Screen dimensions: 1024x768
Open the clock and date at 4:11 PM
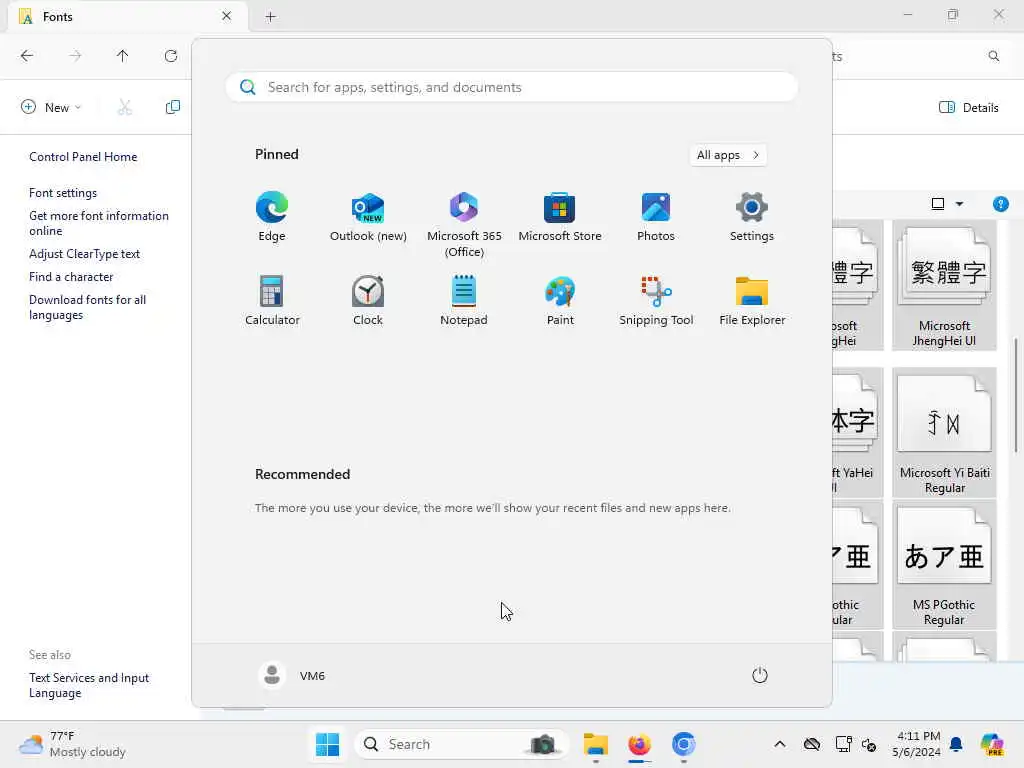(x=918, y=744)
